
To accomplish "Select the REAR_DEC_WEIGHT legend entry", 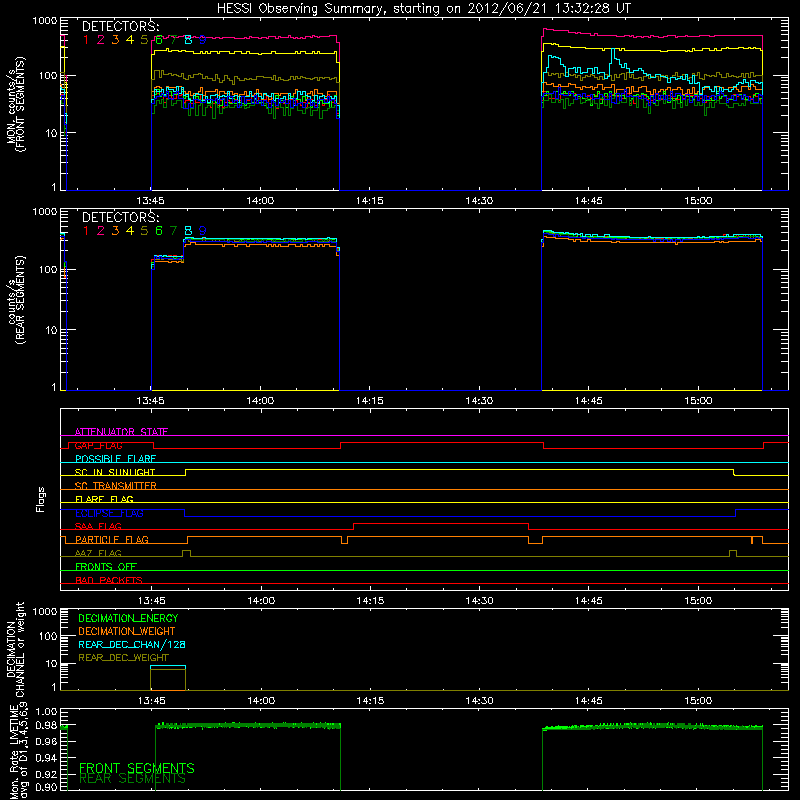I will pyautogui.click(x=123, y=658).
